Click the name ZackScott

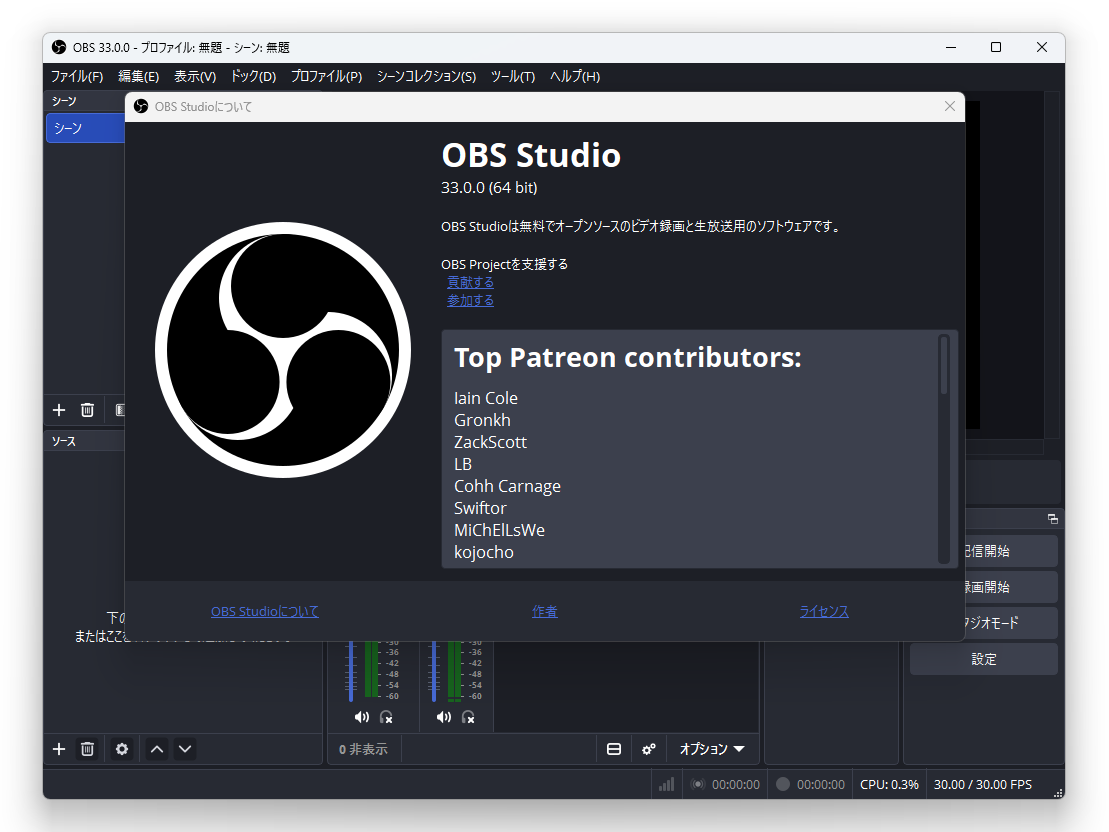pyautogui.click(x=490, y=442)
